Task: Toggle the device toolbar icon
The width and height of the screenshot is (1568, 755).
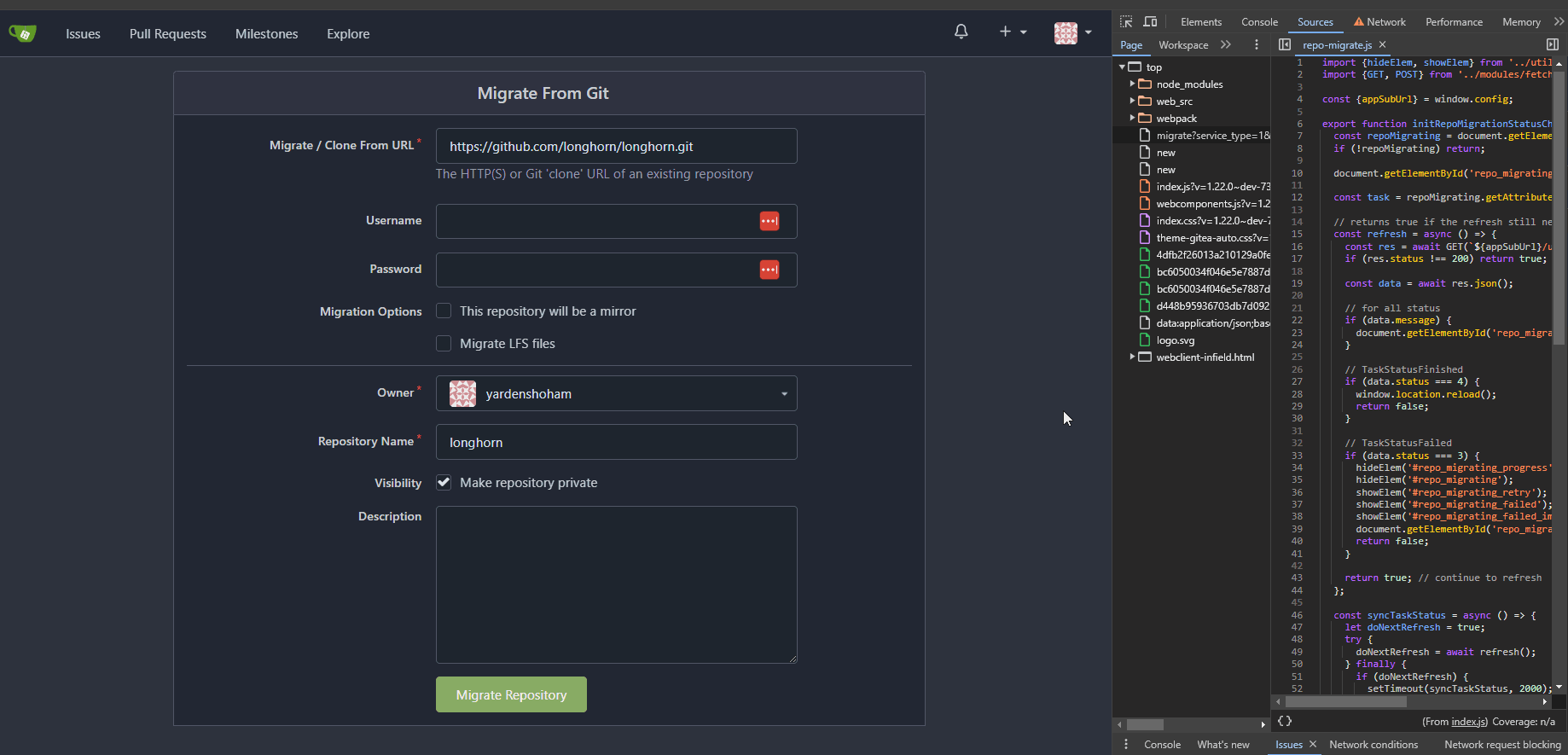Action: coord(1150,21)
